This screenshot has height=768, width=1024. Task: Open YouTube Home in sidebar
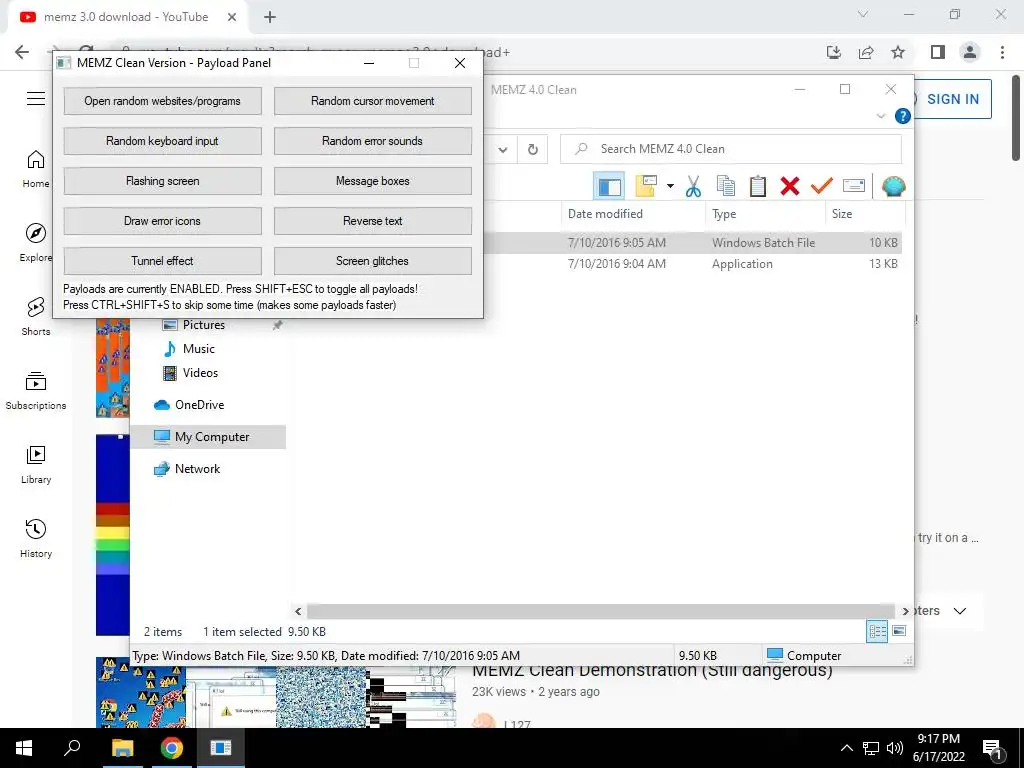[x=36, y=168]
